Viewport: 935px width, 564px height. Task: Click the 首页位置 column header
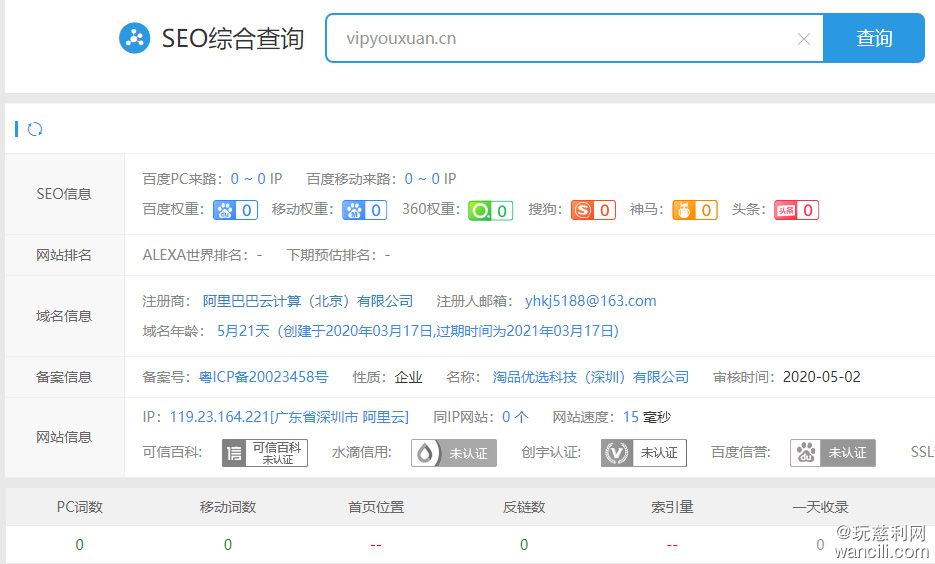376,507
